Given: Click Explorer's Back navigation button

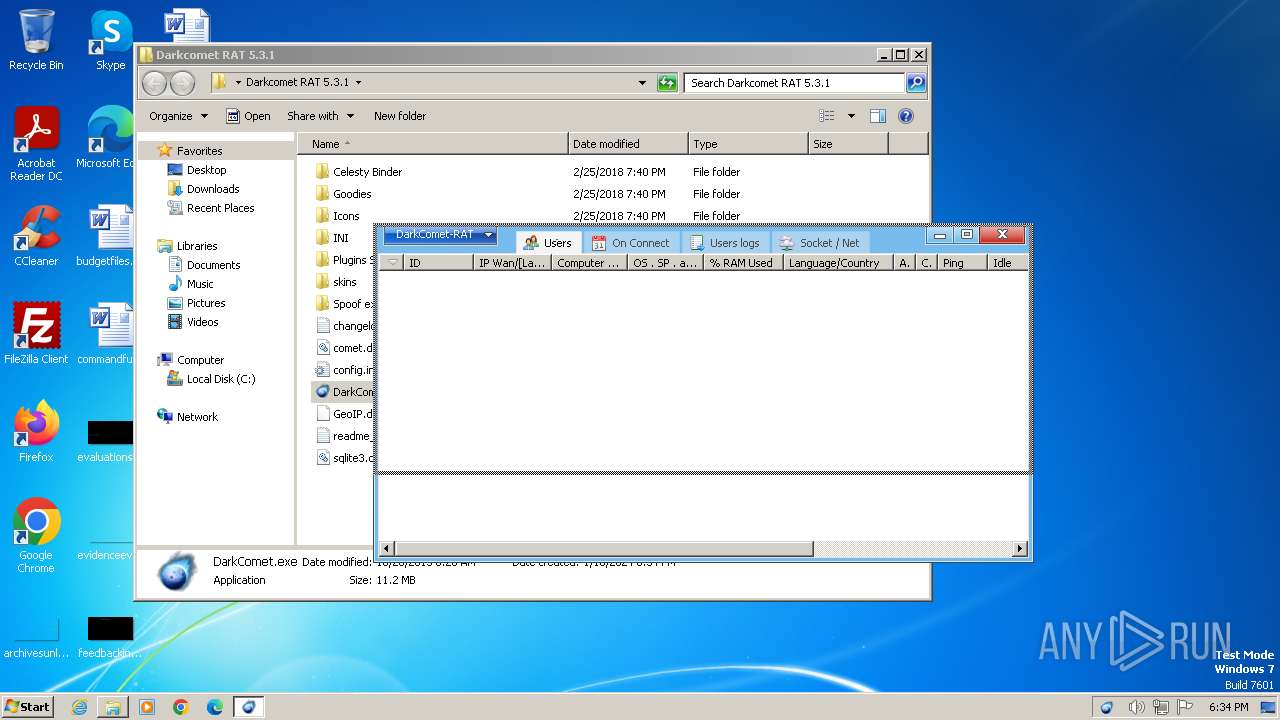Looking at the screenshot, I should [x=155, y=83].
